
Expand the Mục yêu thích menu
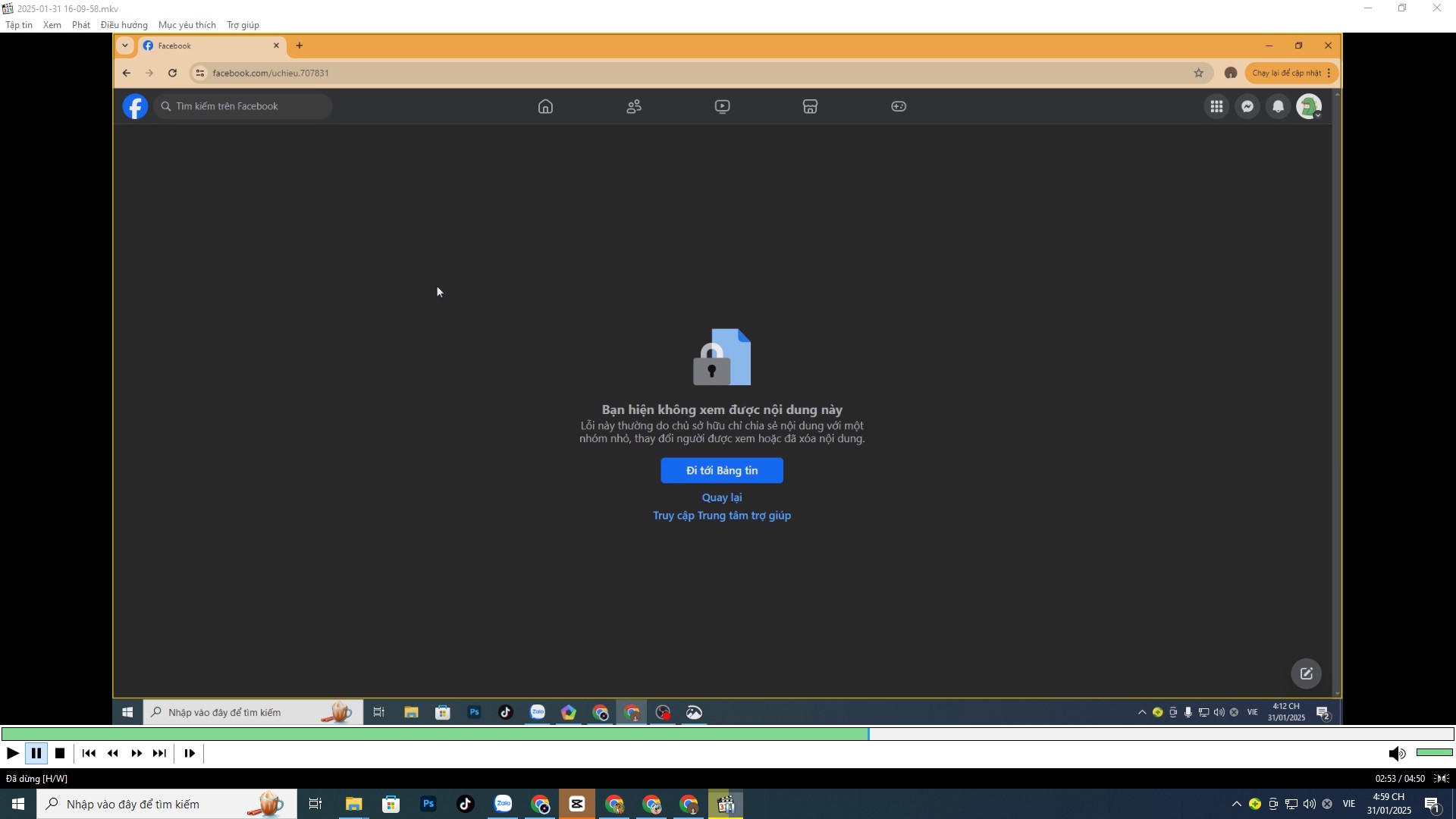tap(187, 25)
